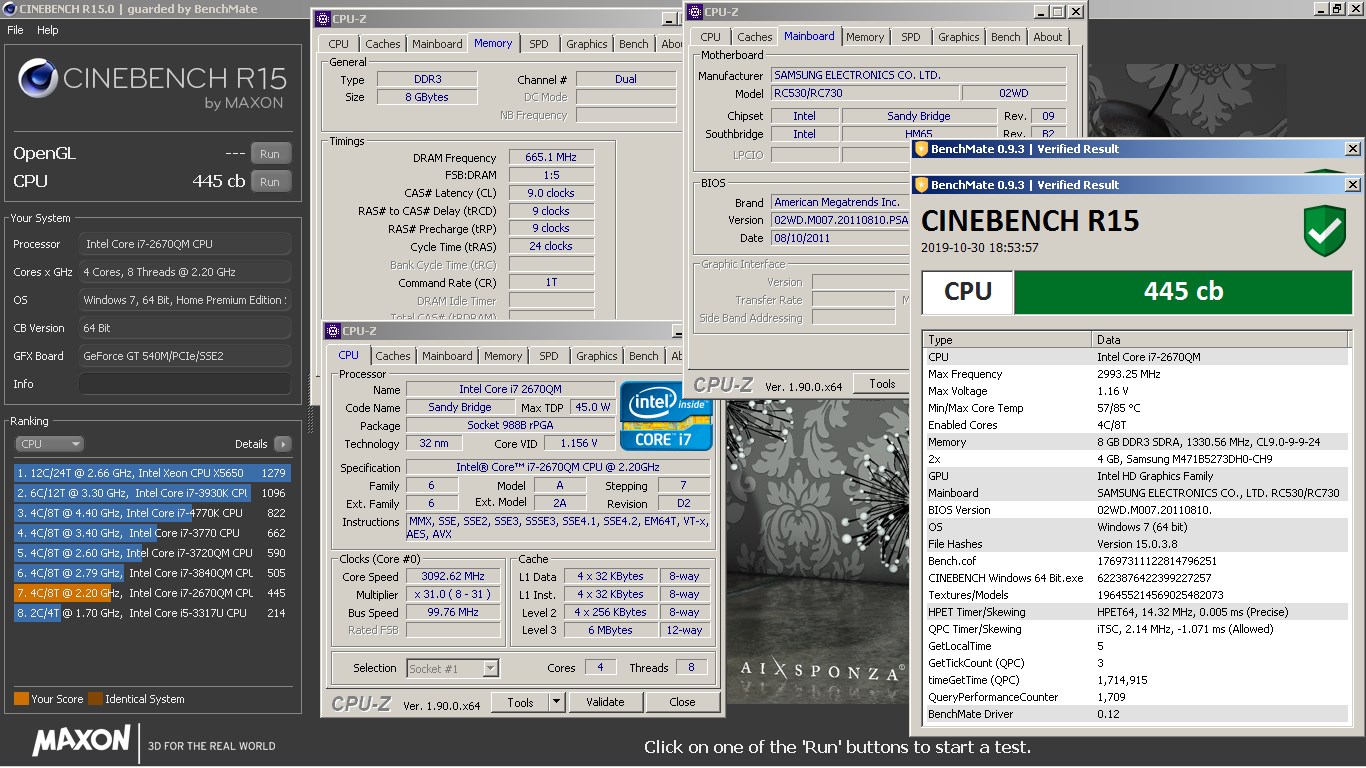Select ranking row Intel Xeon CPU X5650
1366x768 pixels.
tap(152, 473)
